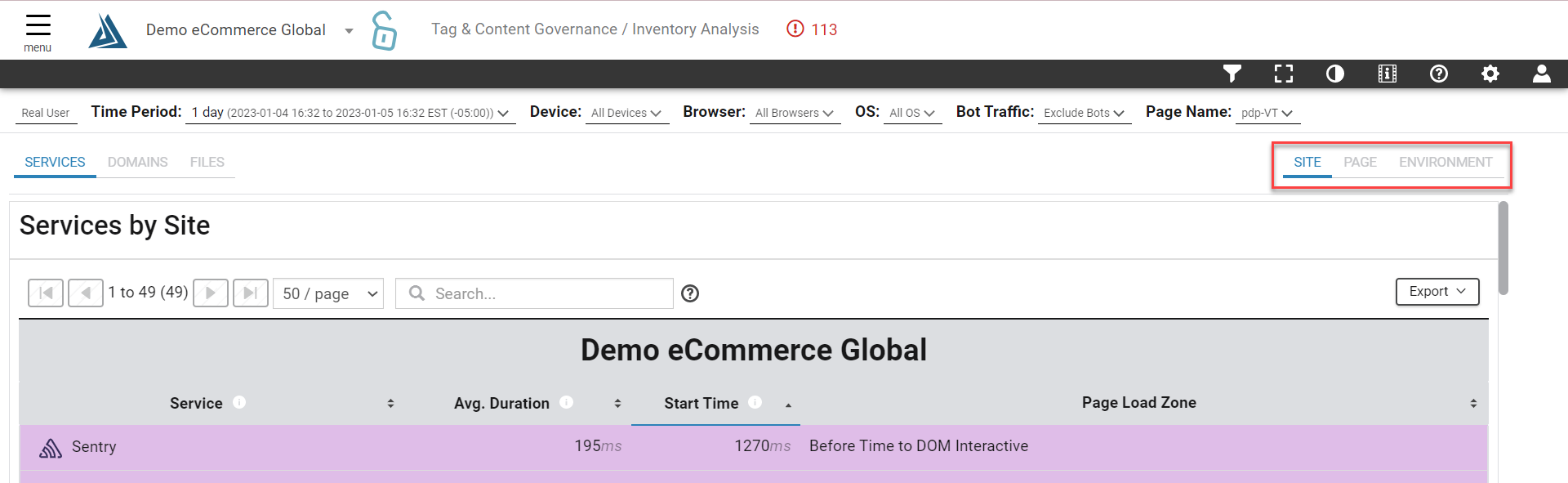1568x483 pixels.
Task: Open the settings gear icon
Action: click(x=1490, y=74)
